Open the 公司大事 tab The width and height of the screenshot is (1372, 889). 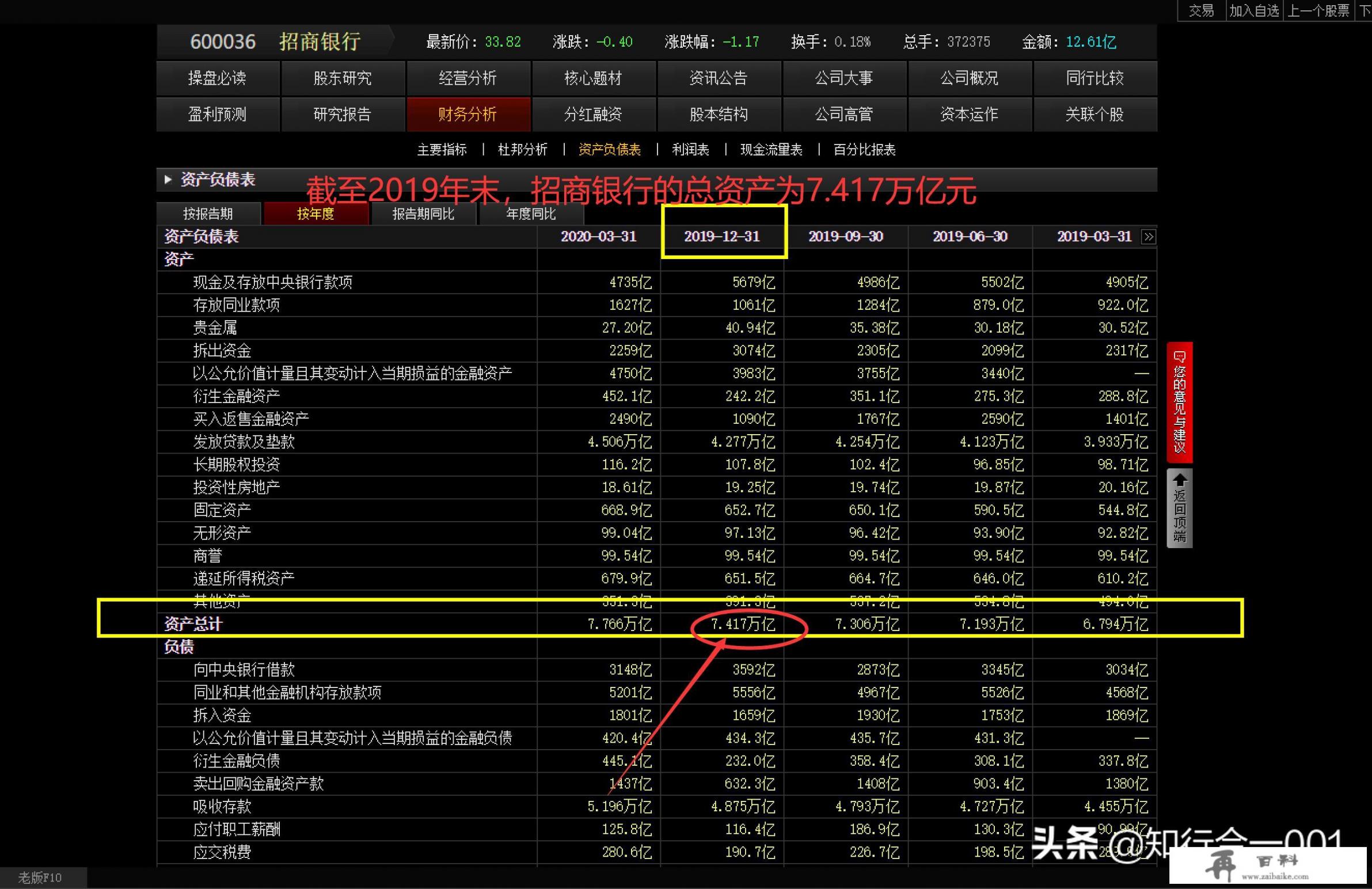coord(844,78)
